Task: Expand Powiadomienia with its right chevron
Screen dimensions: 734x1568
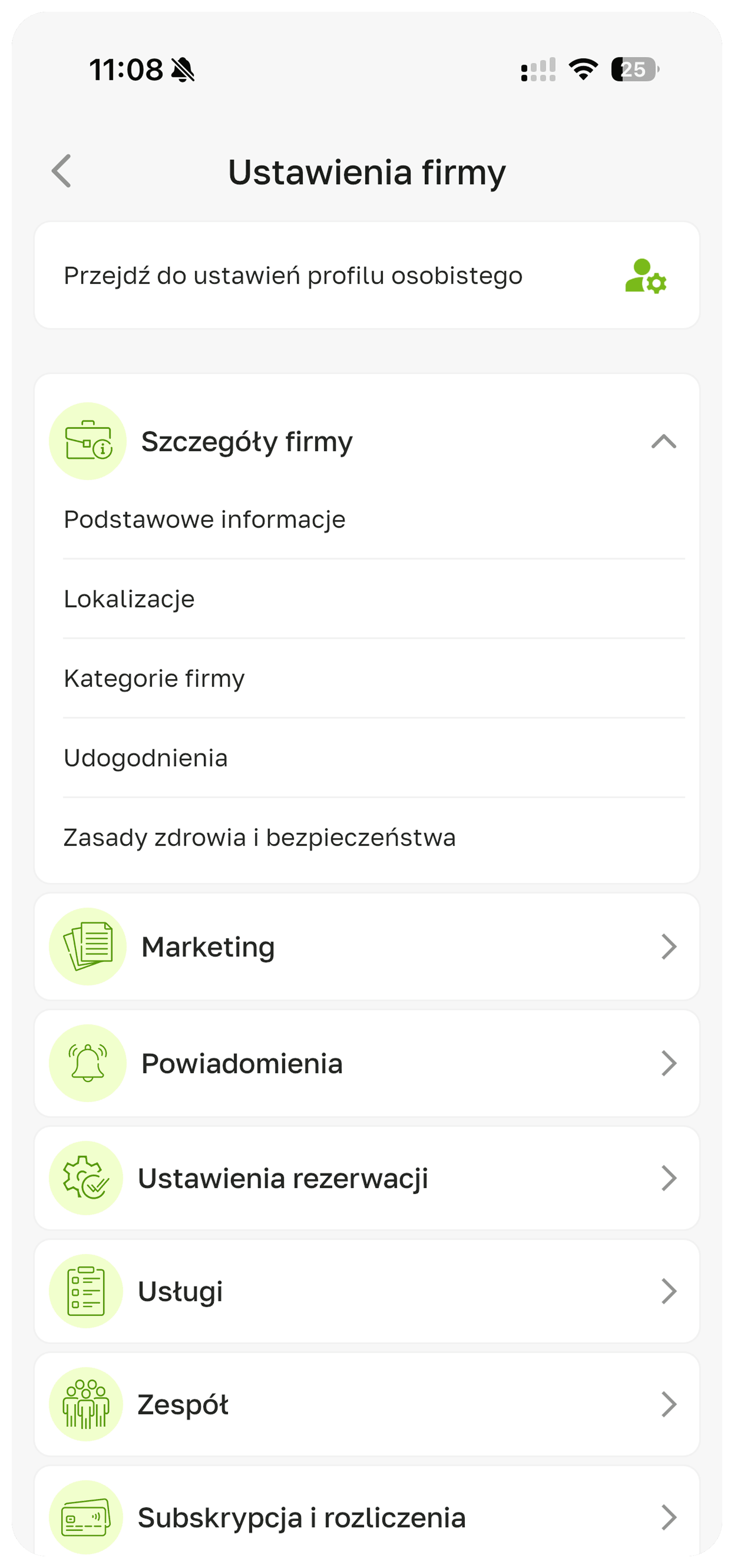Action: pos(668,1063)
